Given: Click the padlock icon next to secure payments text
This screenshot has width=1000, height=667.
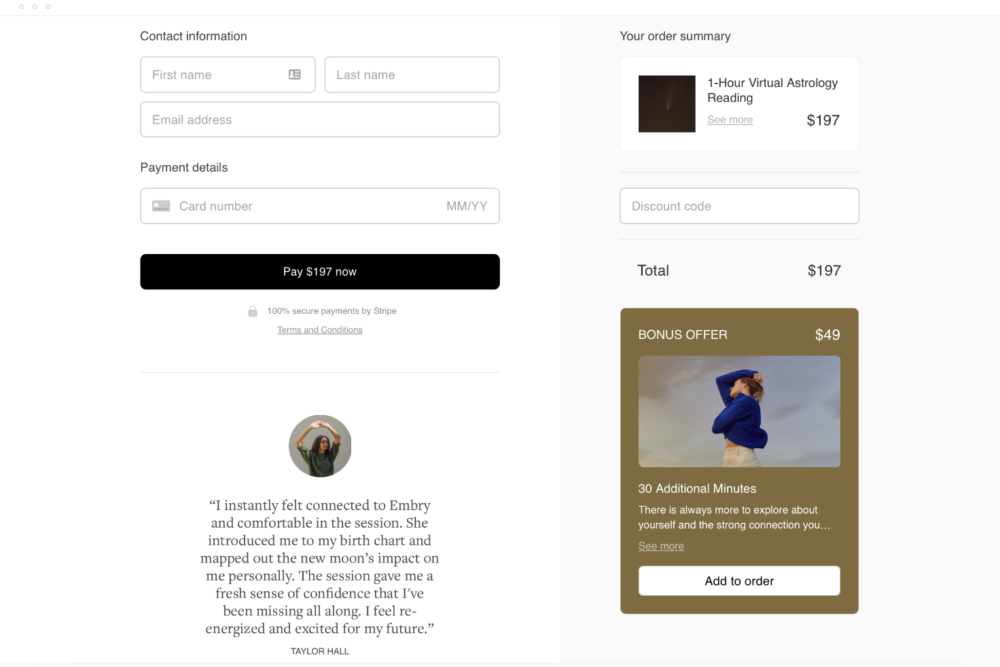Looking at the screenshot, I should pyautogui.click(x=252, y=311).
